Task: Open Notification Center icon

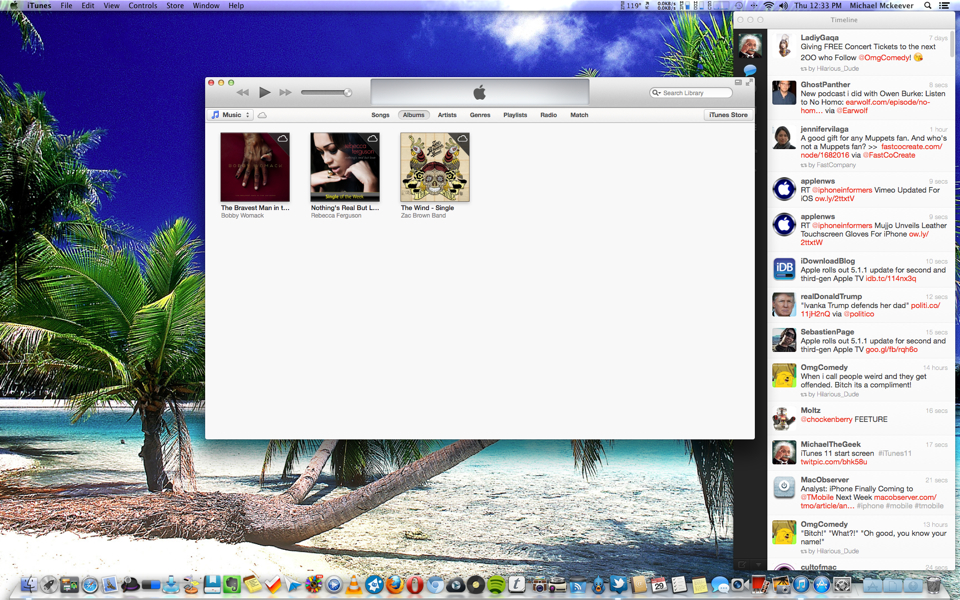Action: 944,6
